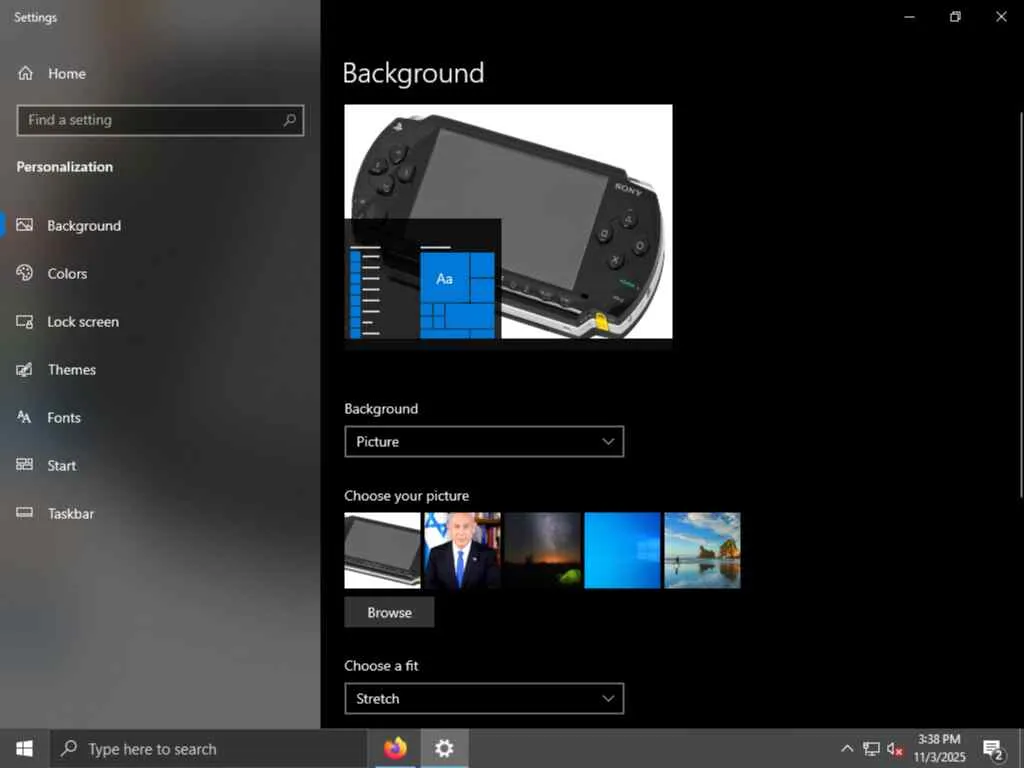The image size is (1024, 768).
Task: Select the blue Windows logo picture thumbnail
Action: point(622,551)
